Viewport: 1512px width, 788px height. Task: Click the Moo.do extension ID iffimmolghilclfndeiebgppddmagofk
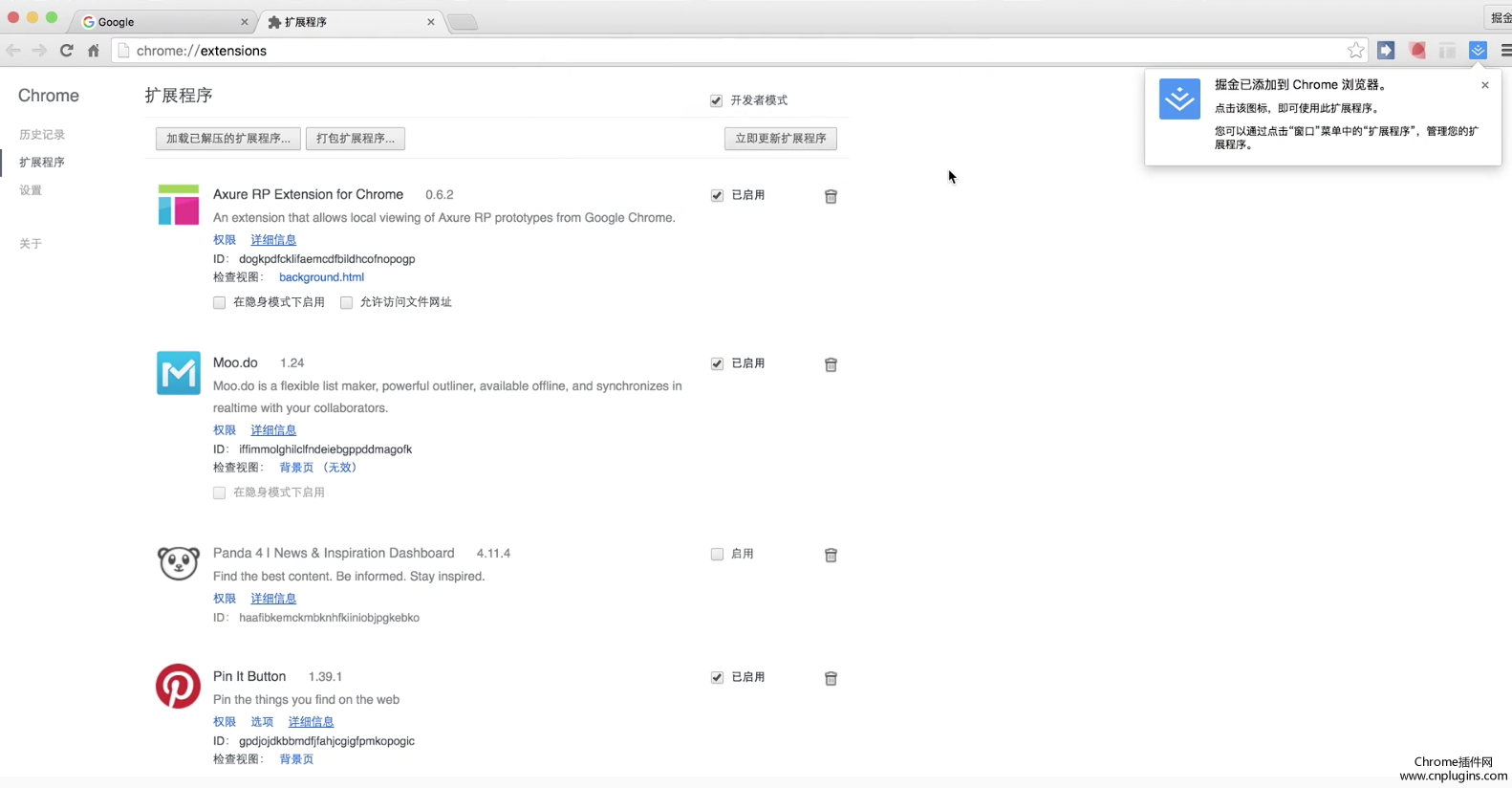click(326, 449)
